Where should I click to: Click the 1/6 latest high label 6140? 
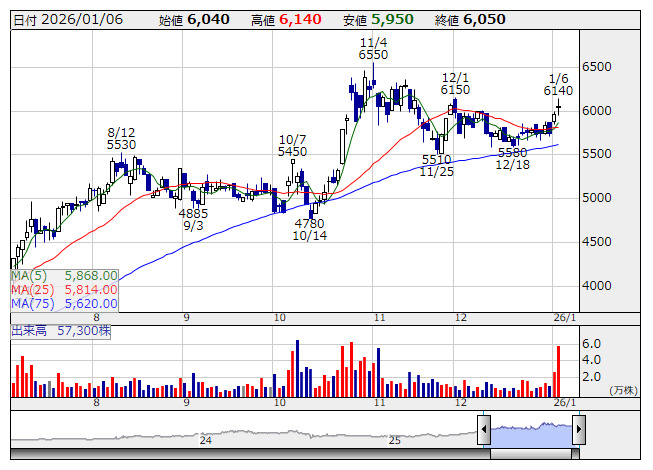point(558,84)
